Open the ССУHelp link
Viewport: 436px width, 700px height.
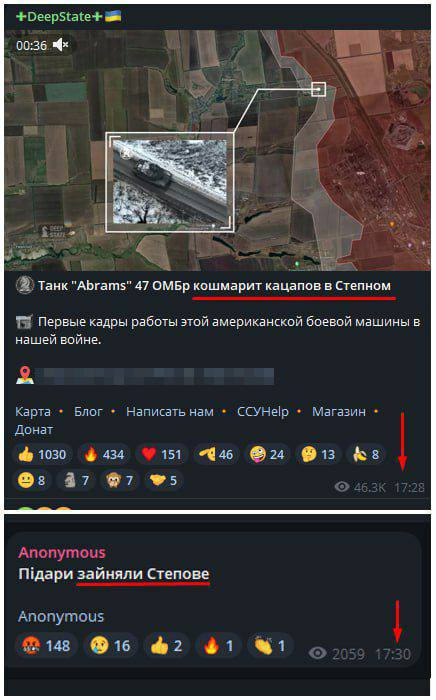pyautogui.click(x=263, y=412)
